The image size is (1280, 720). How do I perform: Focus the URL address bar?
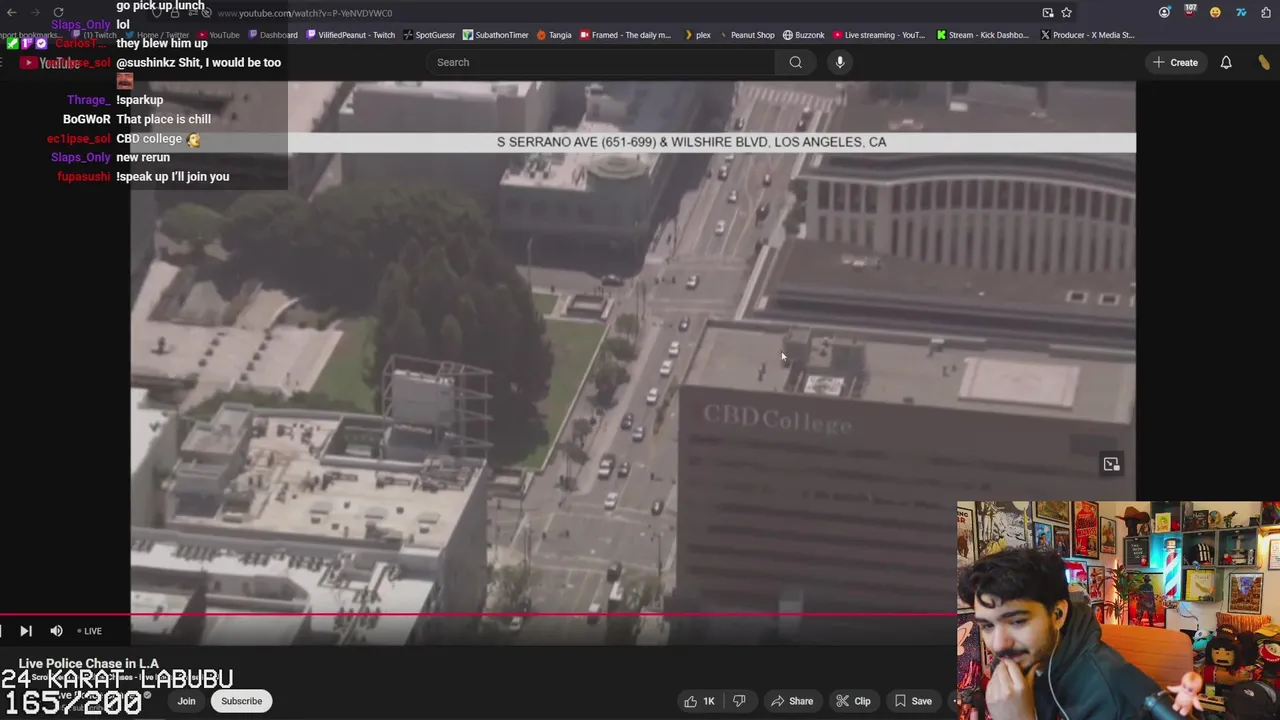tap(620, 13)
